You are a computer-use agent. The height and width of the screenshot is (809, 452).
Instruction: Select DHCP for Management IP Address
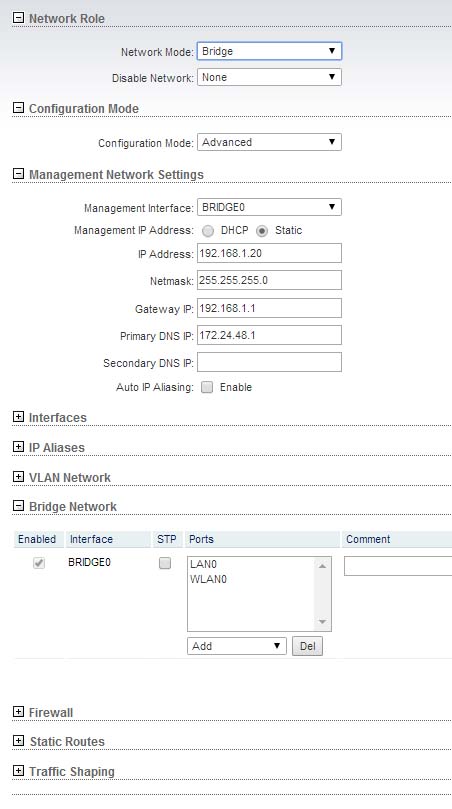[x=208, y=231]
